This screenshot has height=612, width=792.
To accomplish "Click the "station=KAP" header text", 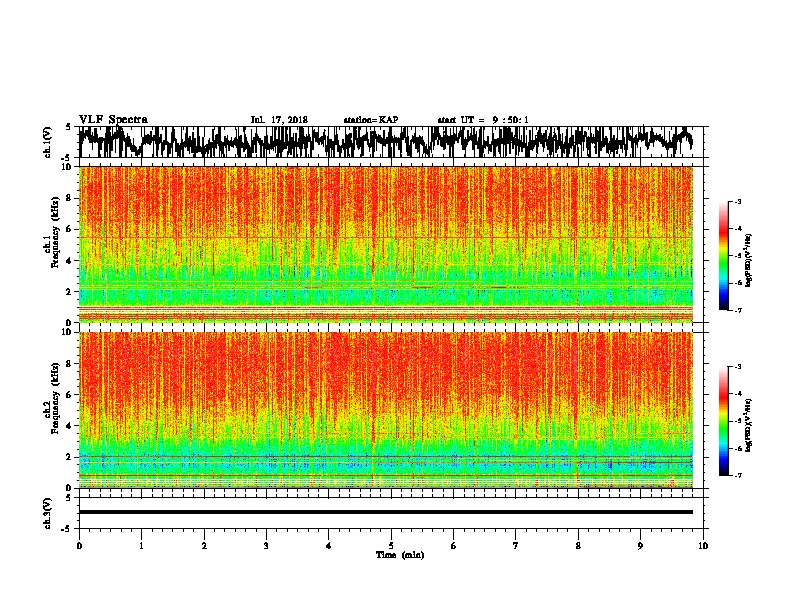I will coord(371,120).
